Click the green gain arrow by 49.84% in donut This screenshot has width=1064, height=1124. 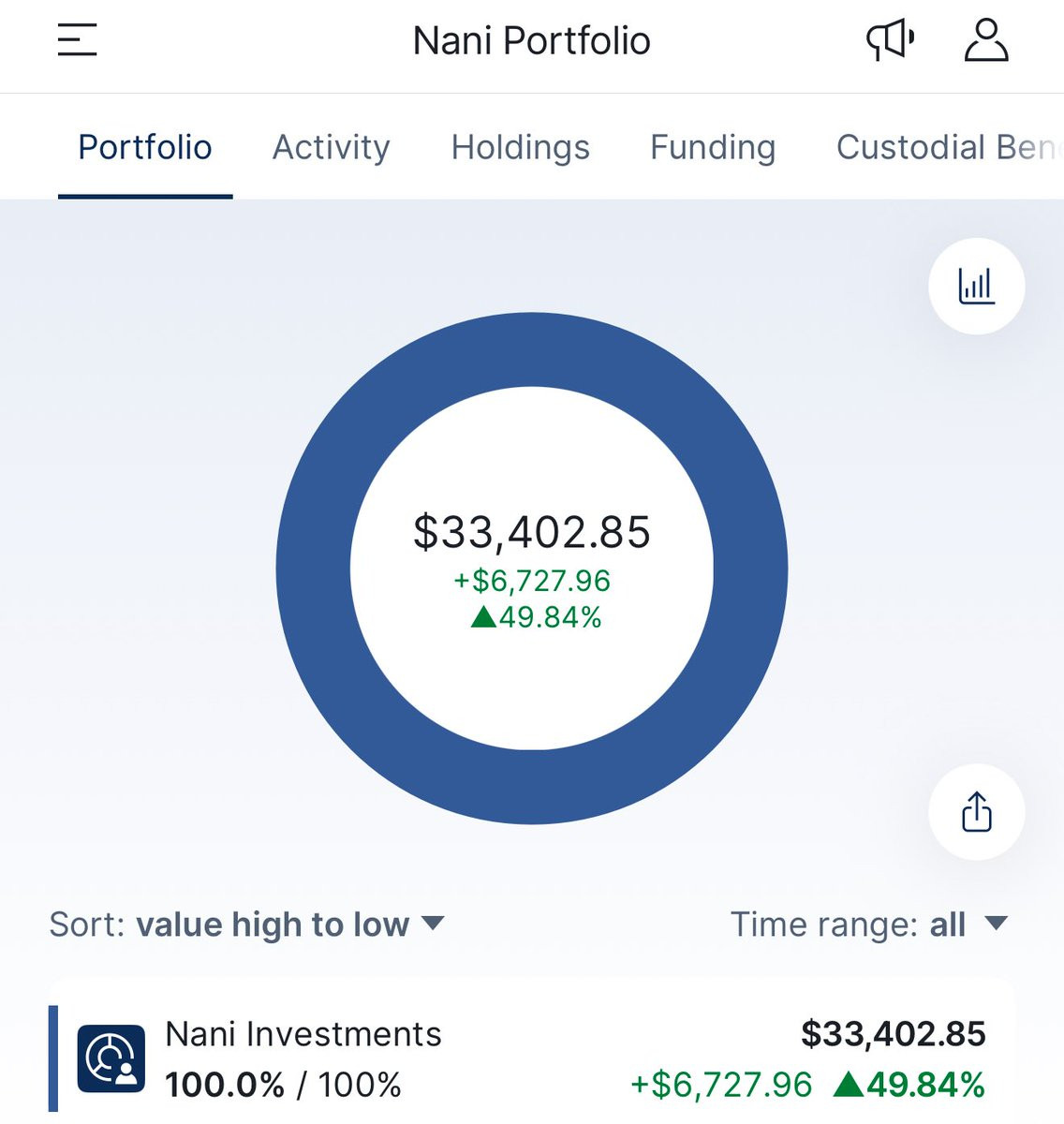tap(483, 616)
